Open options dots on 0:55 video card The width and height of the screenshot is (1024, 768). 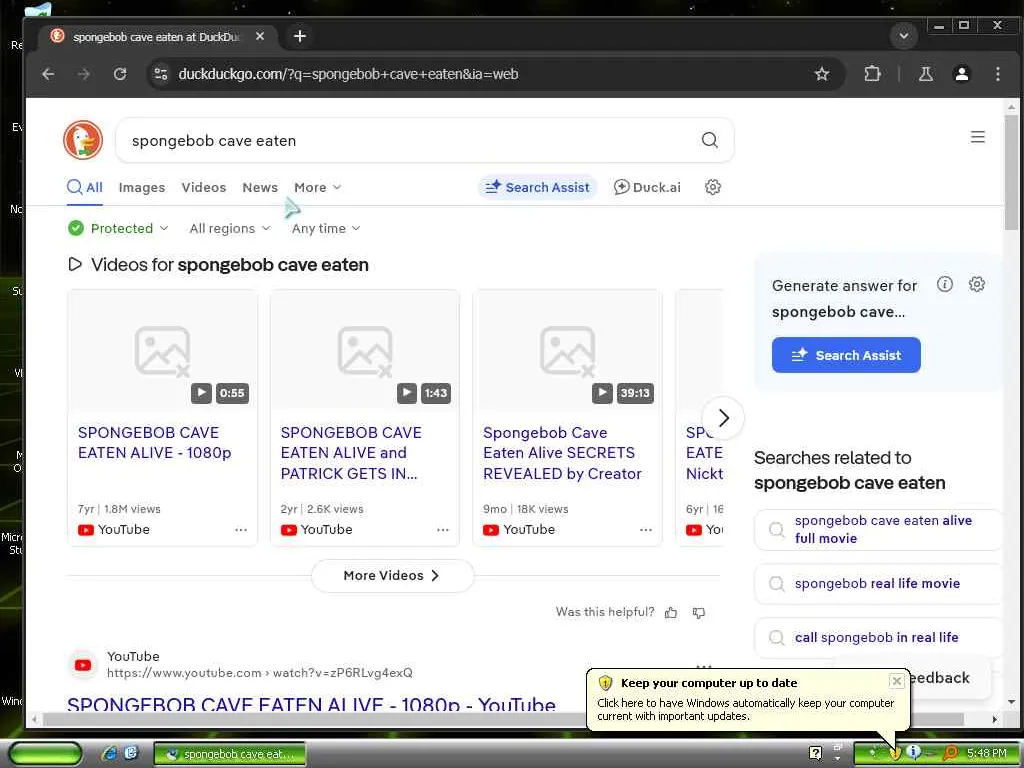pyautogui.click(x=241, y=530)
